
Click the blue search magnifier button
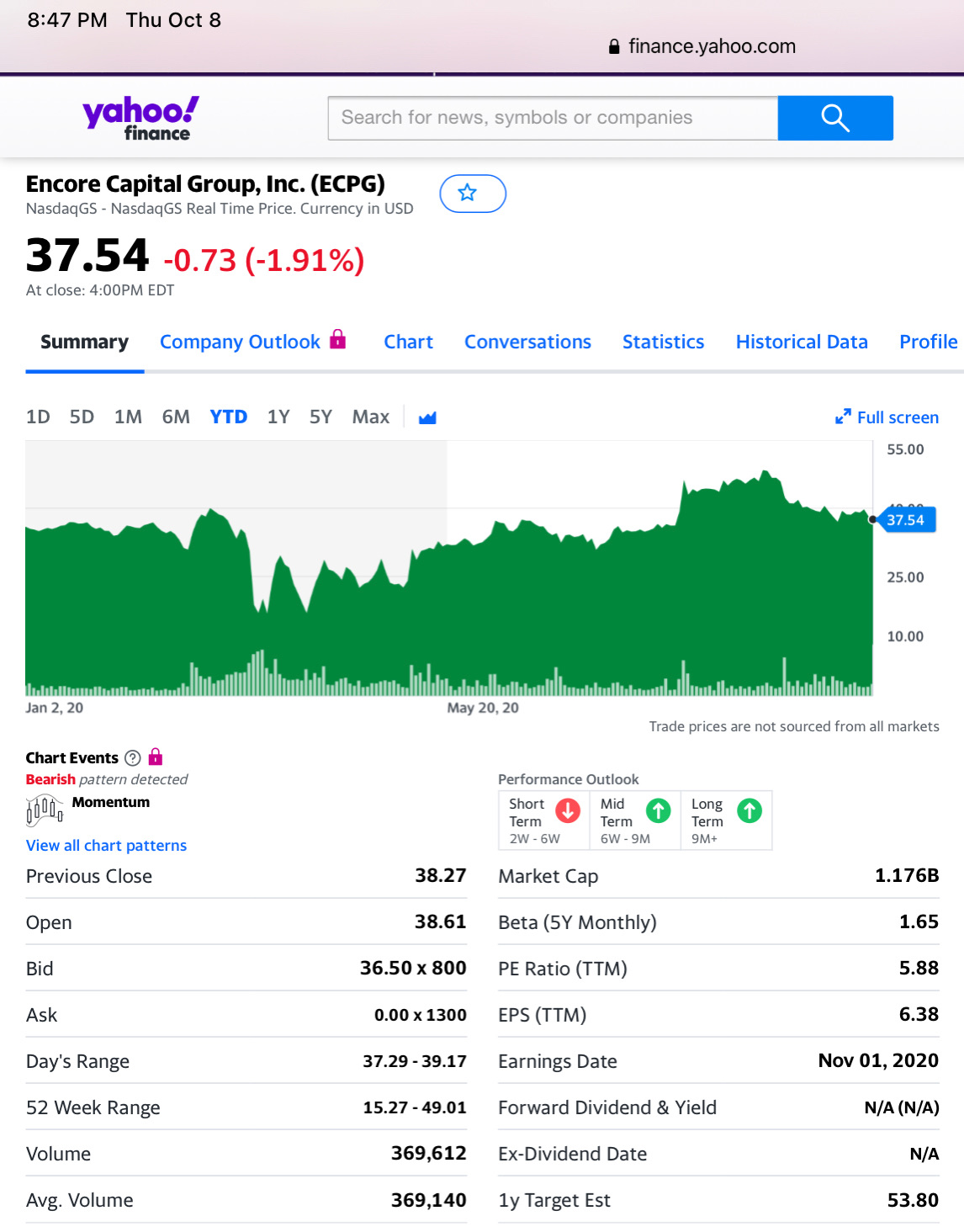(x=834, y=118)
